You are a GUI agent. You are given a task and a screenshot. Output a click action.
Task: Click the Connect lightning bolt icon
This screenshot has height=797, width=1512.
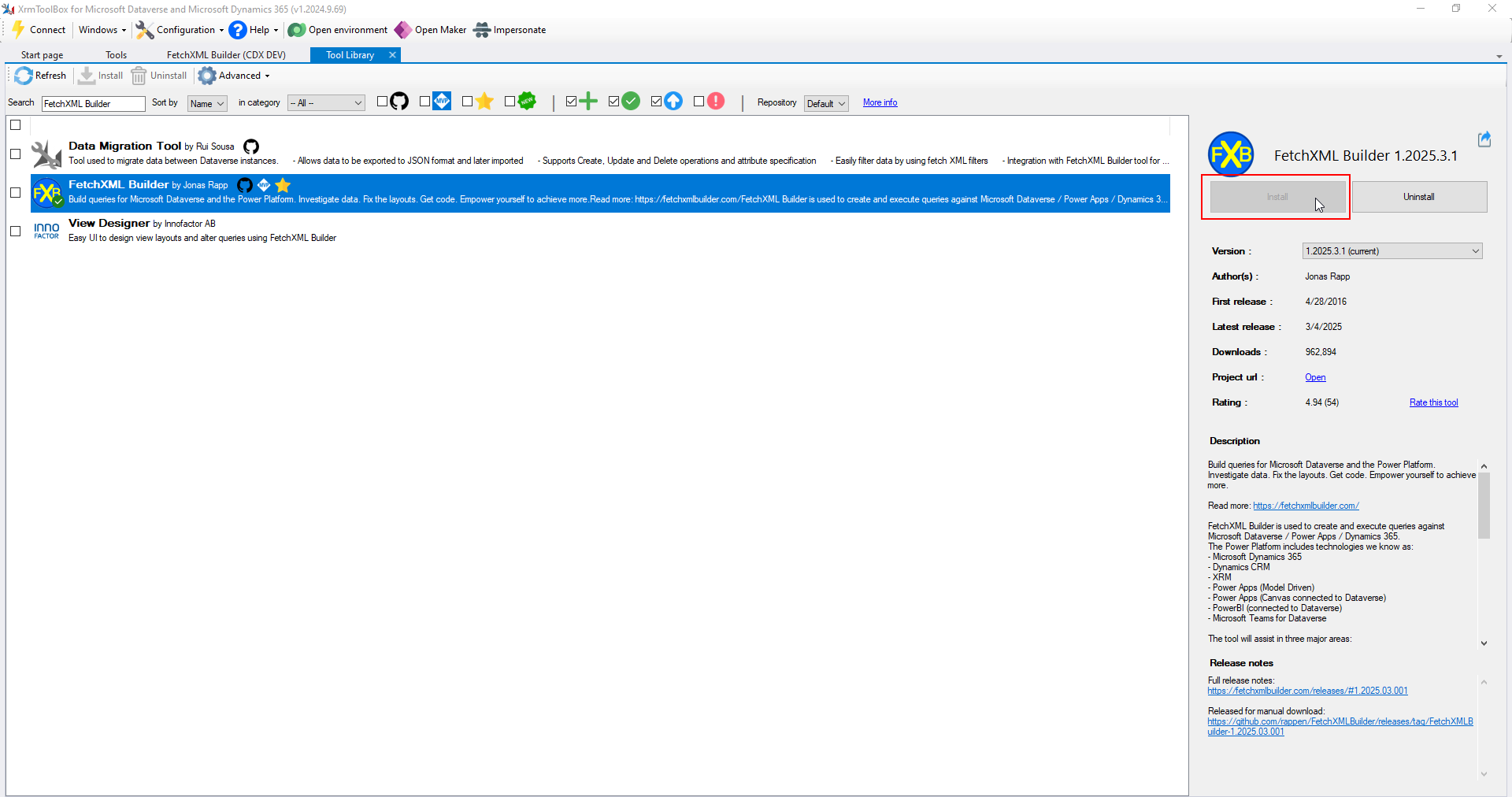(18, 30)
